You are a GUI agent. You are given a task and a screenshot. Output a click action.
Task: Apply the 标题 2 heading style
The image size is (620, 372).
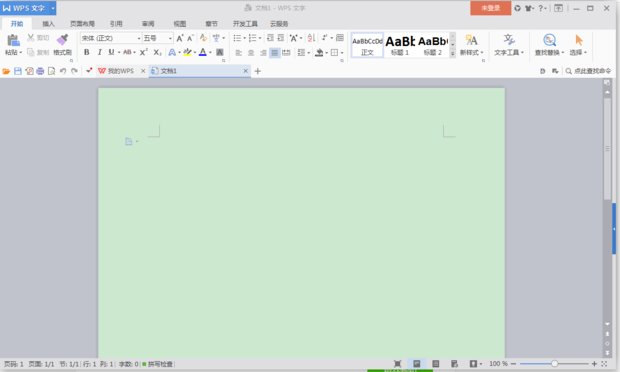point(433,45)
